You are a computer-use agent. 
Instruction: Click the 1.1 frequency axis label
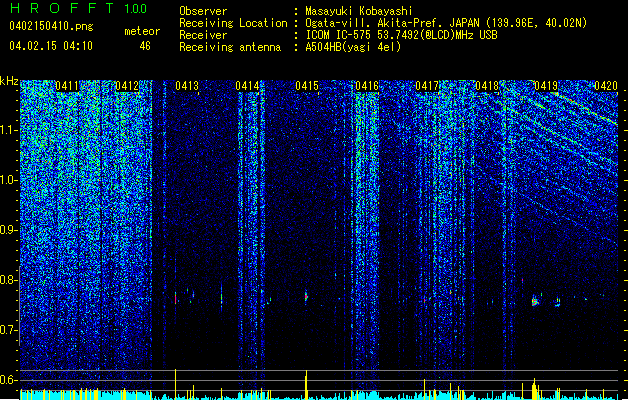point(9,130)
